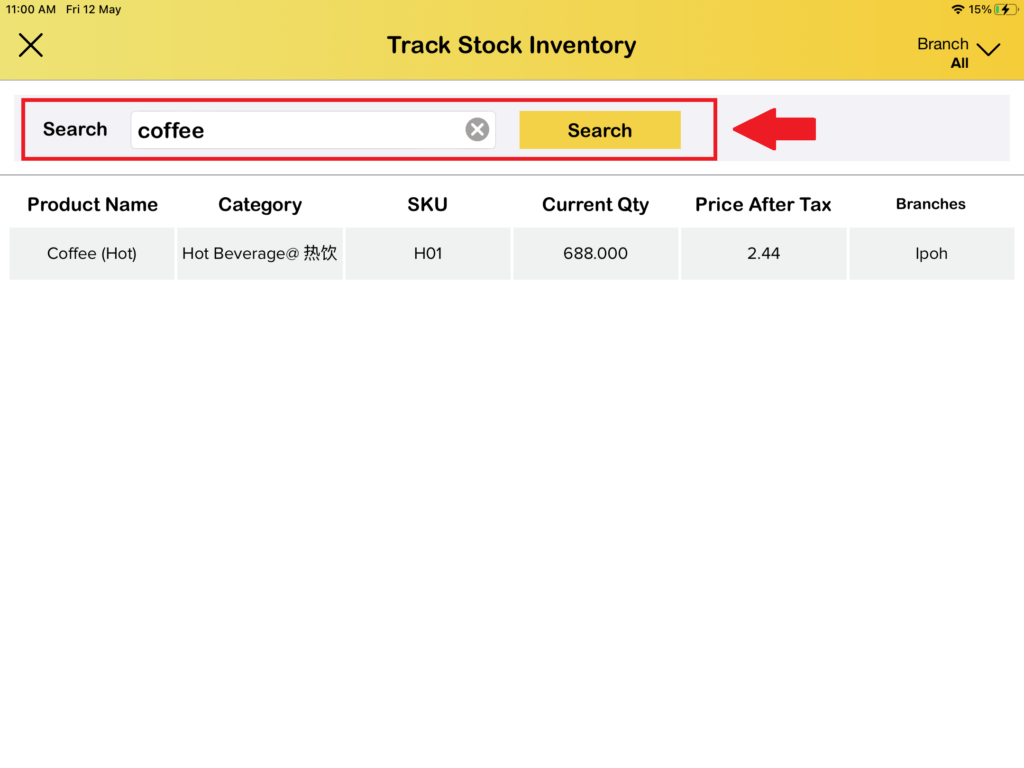Tap the H01 SKU cell
1024x768 pixels.
pos(427,254)
